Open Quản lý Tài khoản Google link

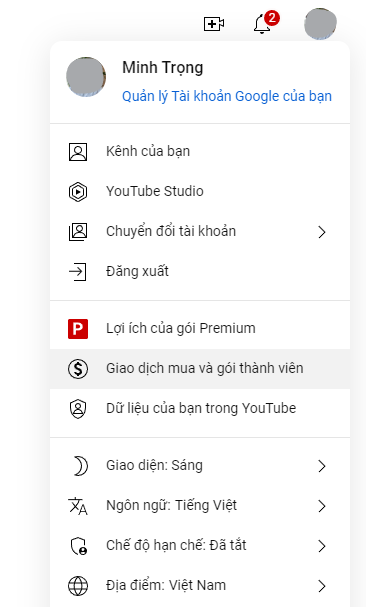click(x=227, y=96)
